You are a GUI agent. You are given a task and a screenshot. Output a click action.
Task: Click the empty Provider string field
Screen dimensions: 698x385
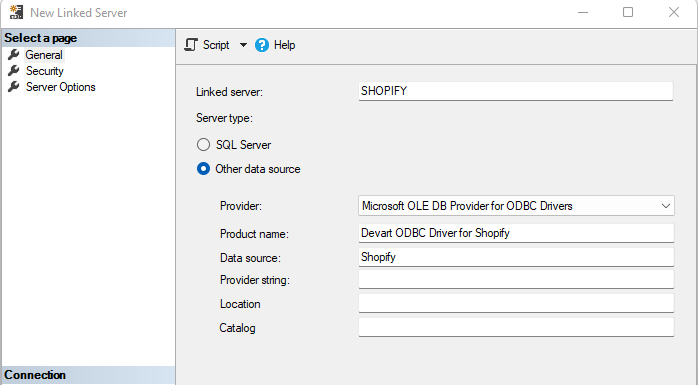click(516, 280)
